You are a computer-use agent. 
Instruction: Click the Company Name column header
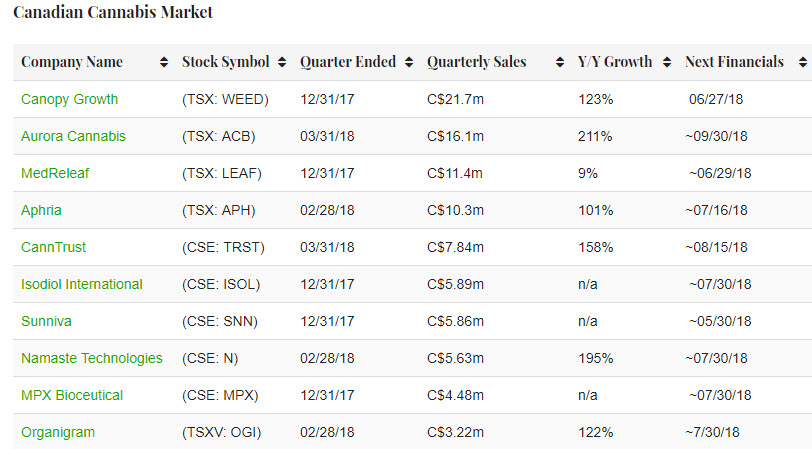(x=72, y=62)
